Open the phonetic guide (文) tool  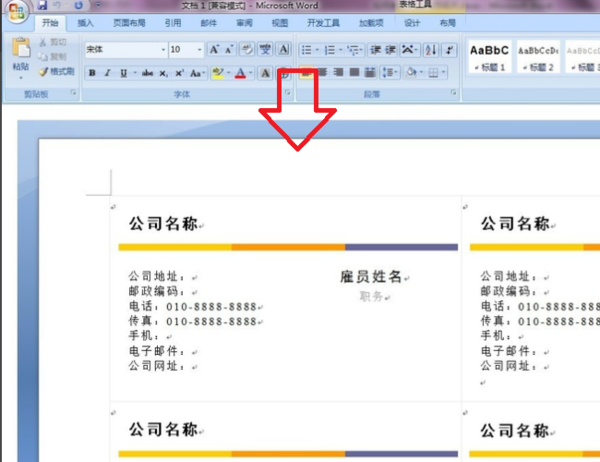(x=265, y=49)
